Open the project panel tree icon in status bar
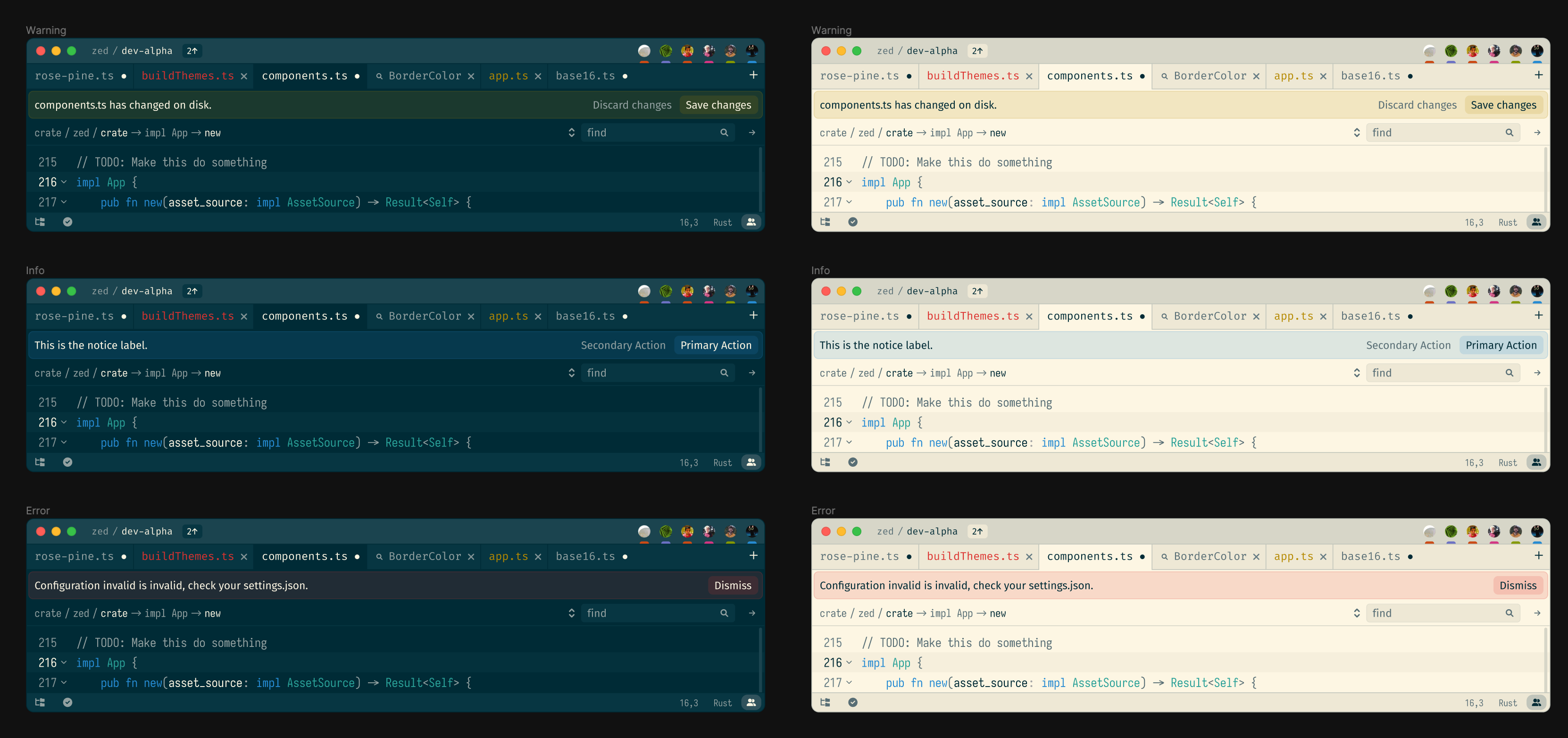This screenshot has width=1568, height=738. click(40, 222)
